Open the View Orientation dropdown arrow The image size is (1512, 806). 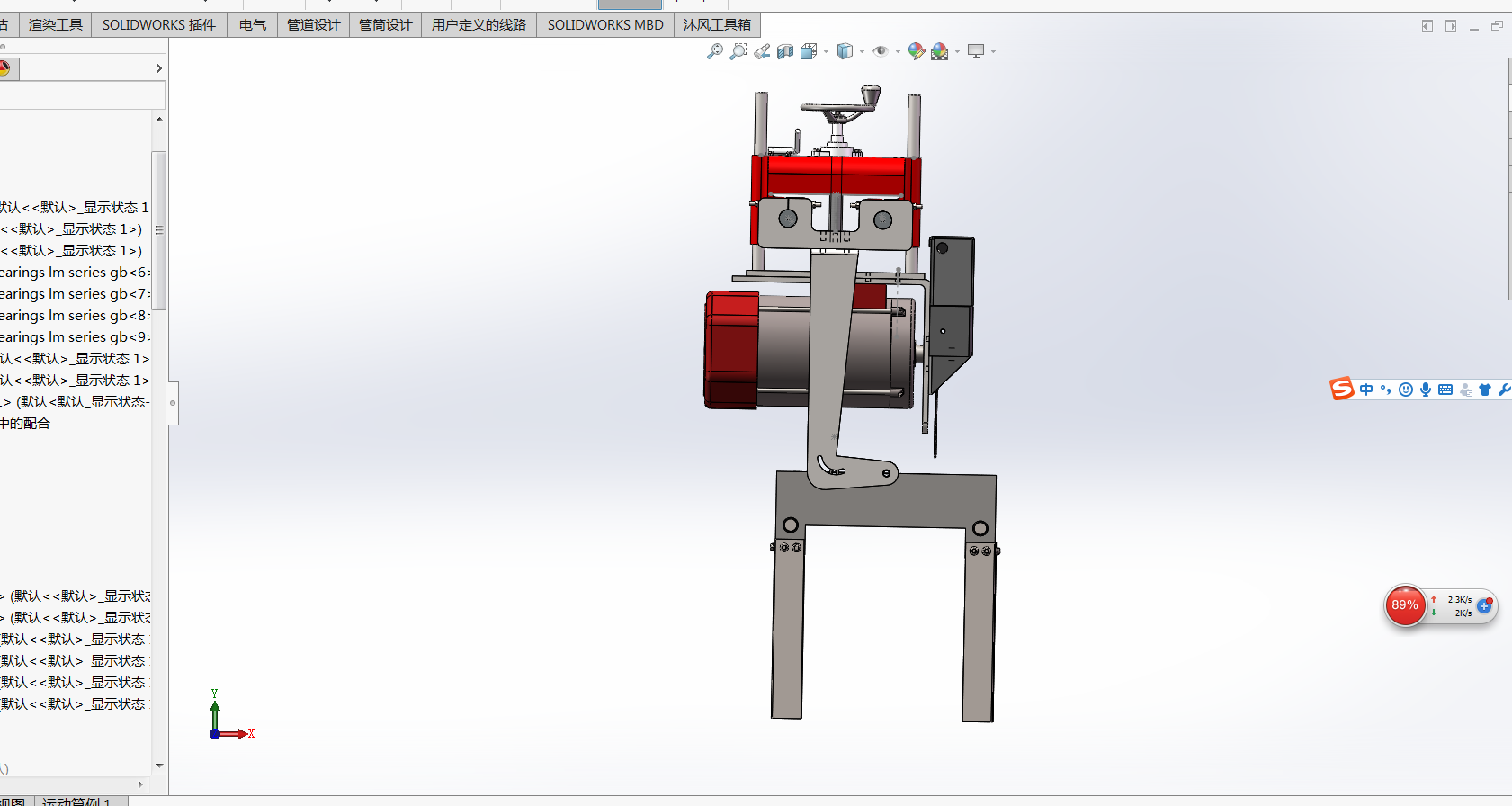[x=826, y=52]
